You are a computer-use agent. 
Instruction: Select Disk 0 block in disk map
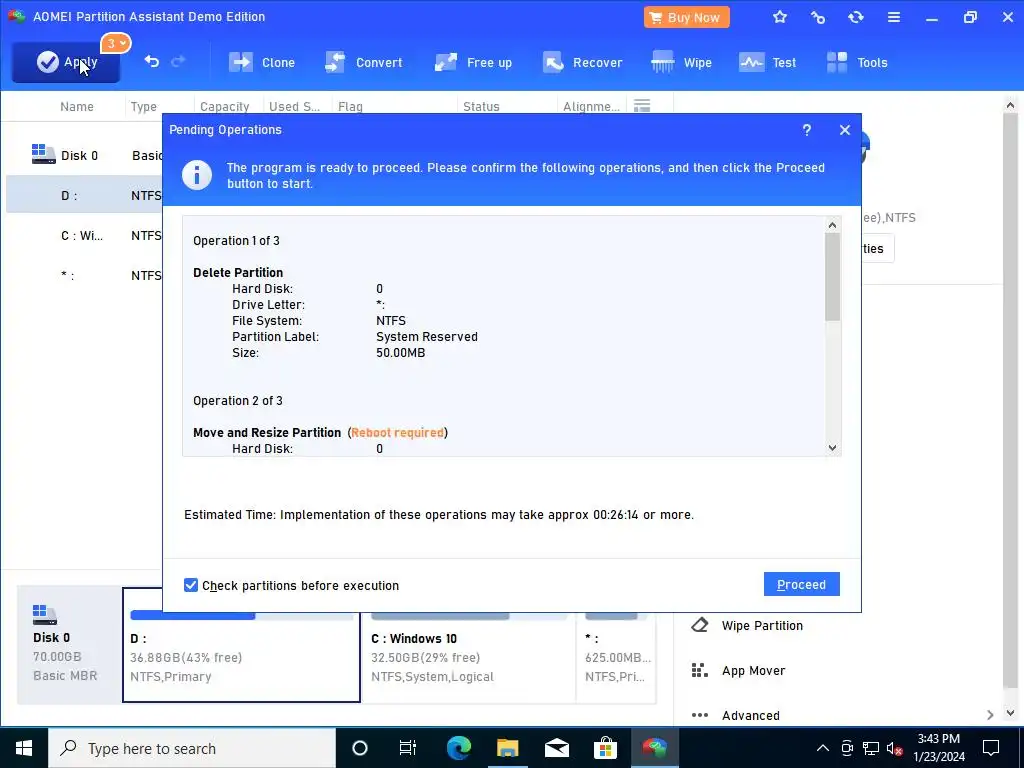(x=69, y=645)
